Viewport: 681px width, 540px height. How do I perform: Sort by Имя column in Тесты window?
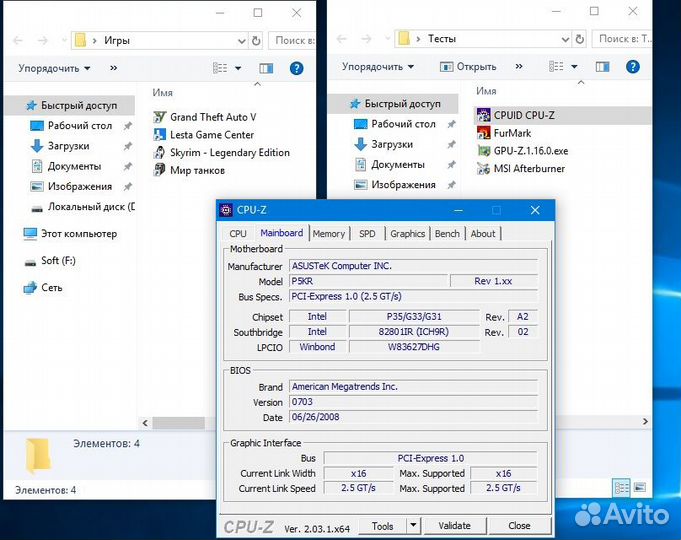point(486,91)
